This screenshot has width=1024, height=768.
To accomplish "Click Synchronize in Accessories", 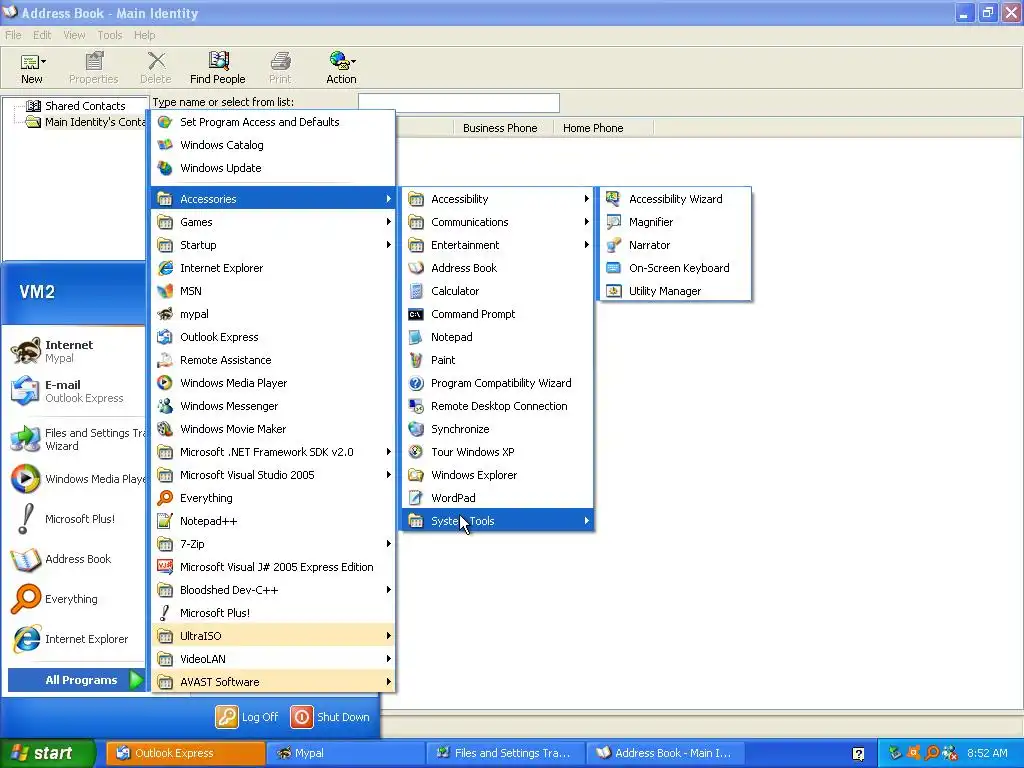I will click(x=498, y=429).
